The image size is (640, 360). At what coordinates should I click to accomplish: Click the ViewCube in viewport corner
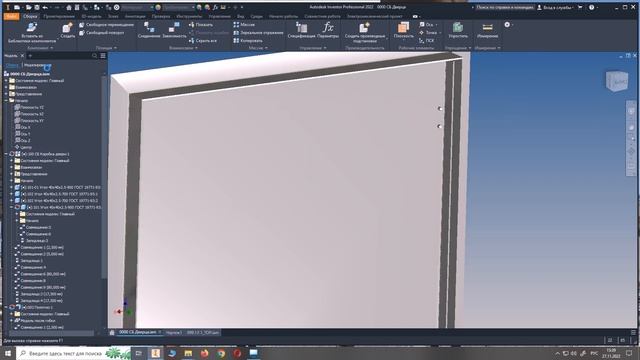click(616, 81)
